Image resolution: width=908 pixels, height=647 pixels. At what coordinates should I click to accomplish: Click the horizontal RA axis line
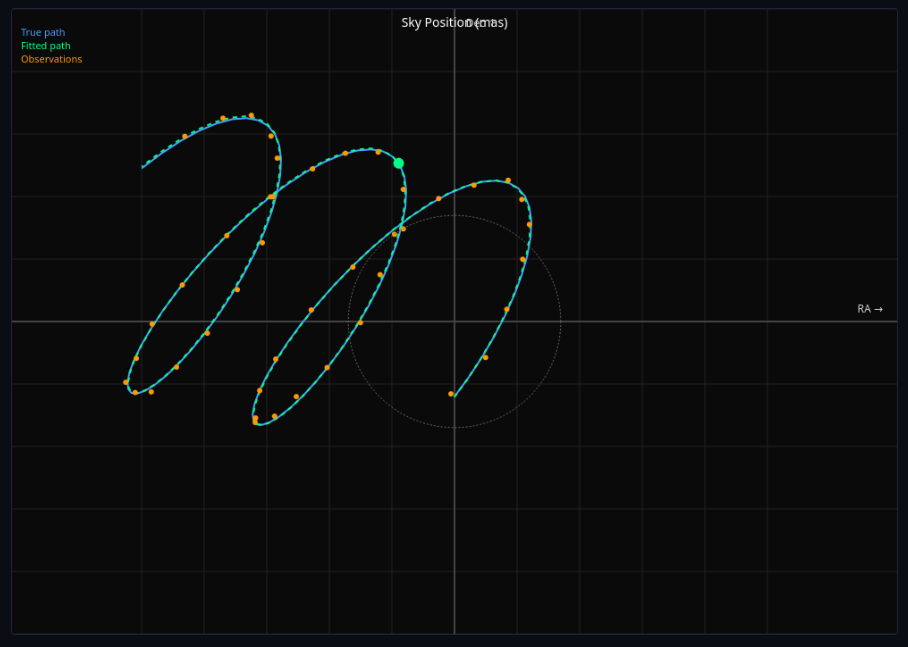tap(700, 320)
